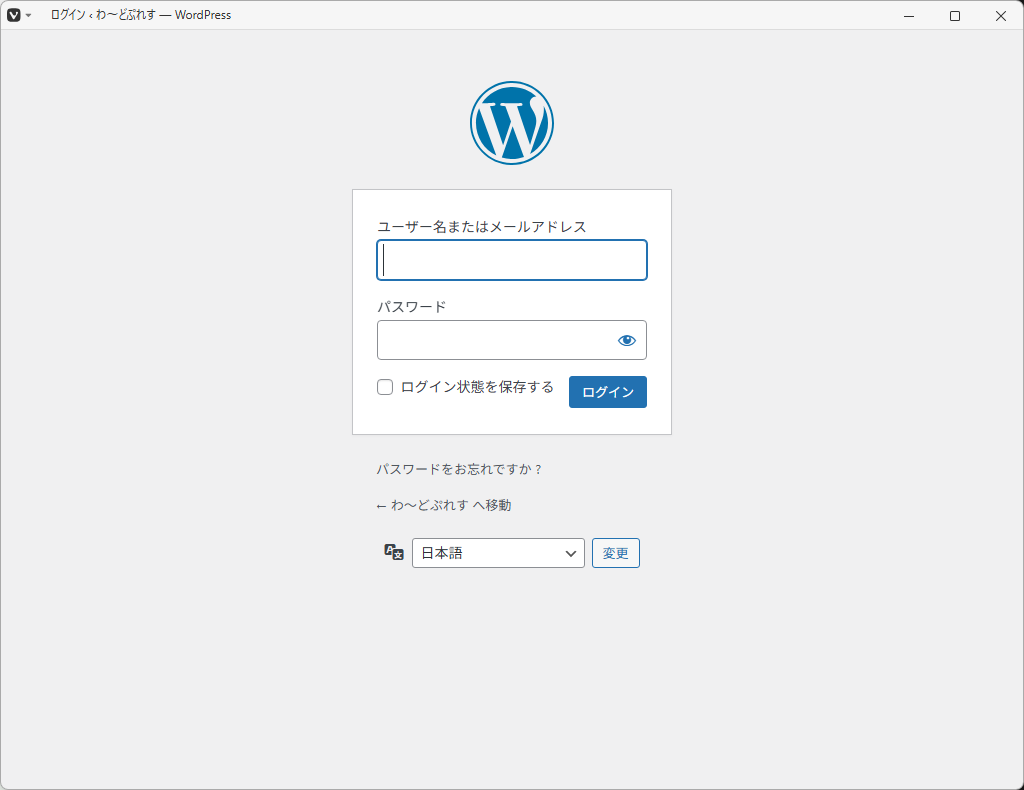
Task: Focus the パスワード input field
Action: coord(511,340)
